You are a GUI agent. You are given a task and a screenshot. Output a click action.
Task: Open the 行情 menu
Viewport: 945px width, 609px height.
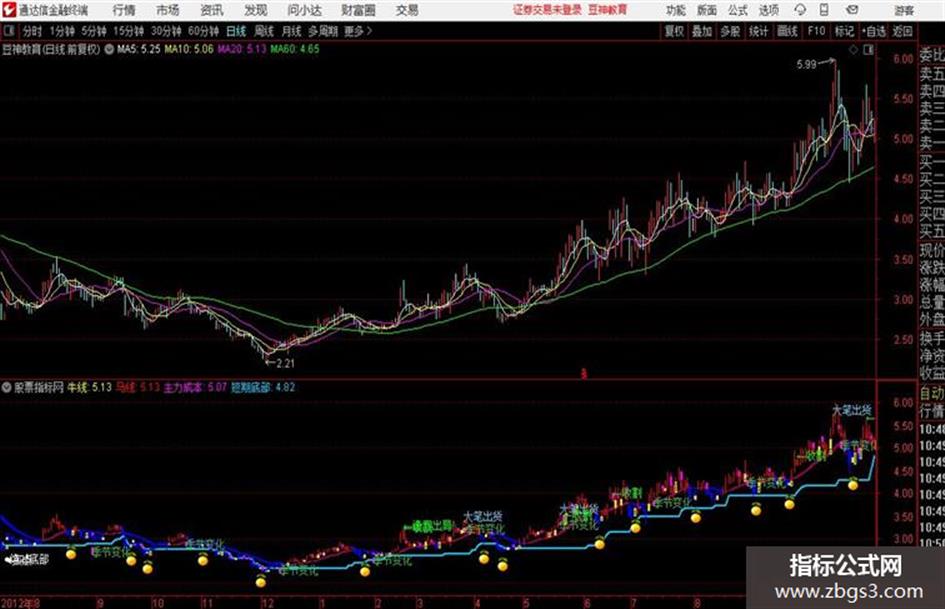click(x=124, y=10)
